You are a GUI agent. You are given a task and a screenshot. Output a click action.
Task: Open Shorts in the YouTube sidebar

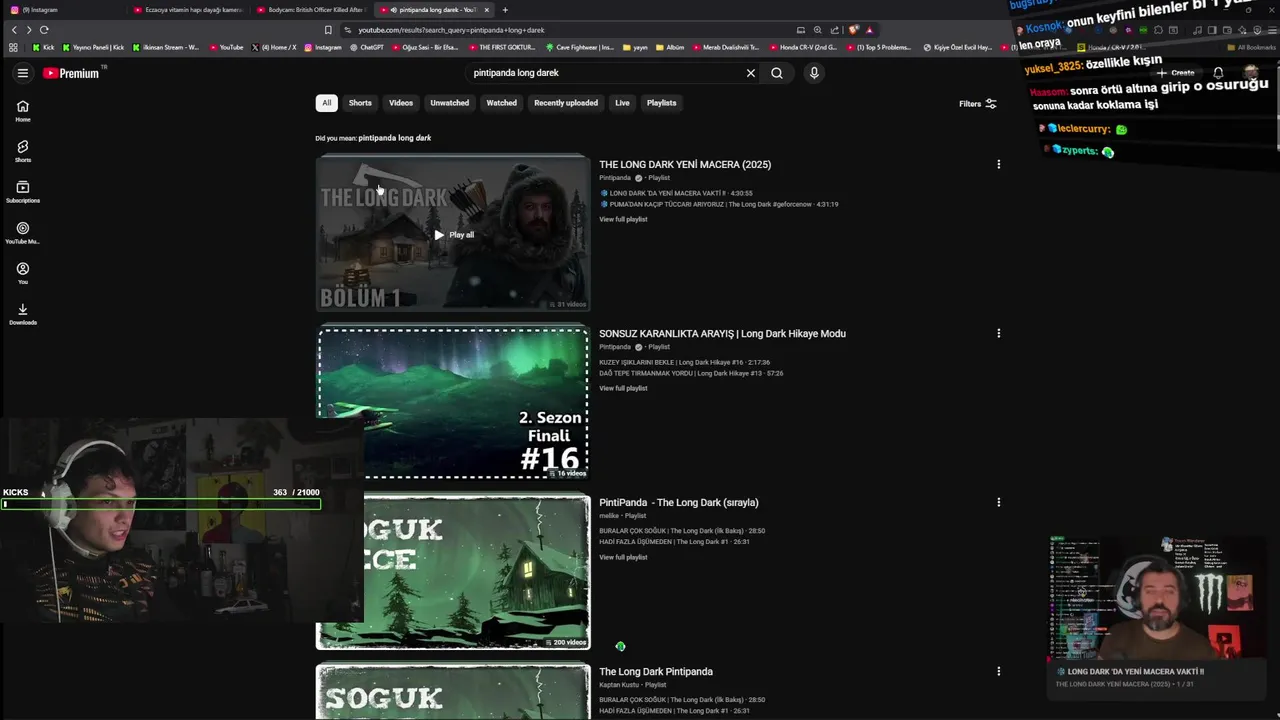point(22,152)
